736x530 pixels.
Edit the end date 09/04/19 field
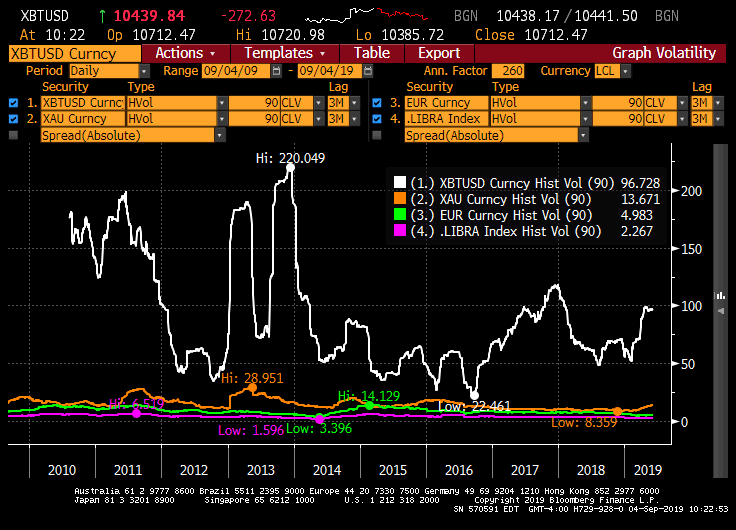pyautogui.click(x=330, y=71)
